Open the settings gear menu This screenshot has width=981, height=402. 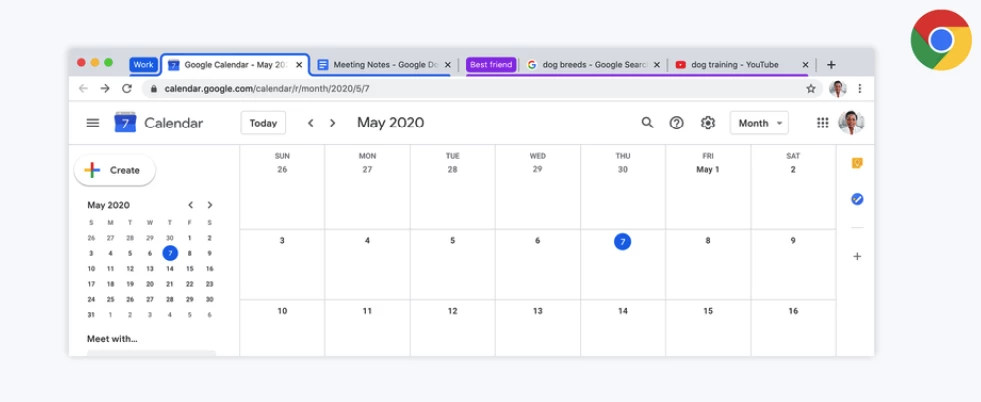(x=708, y=123)
